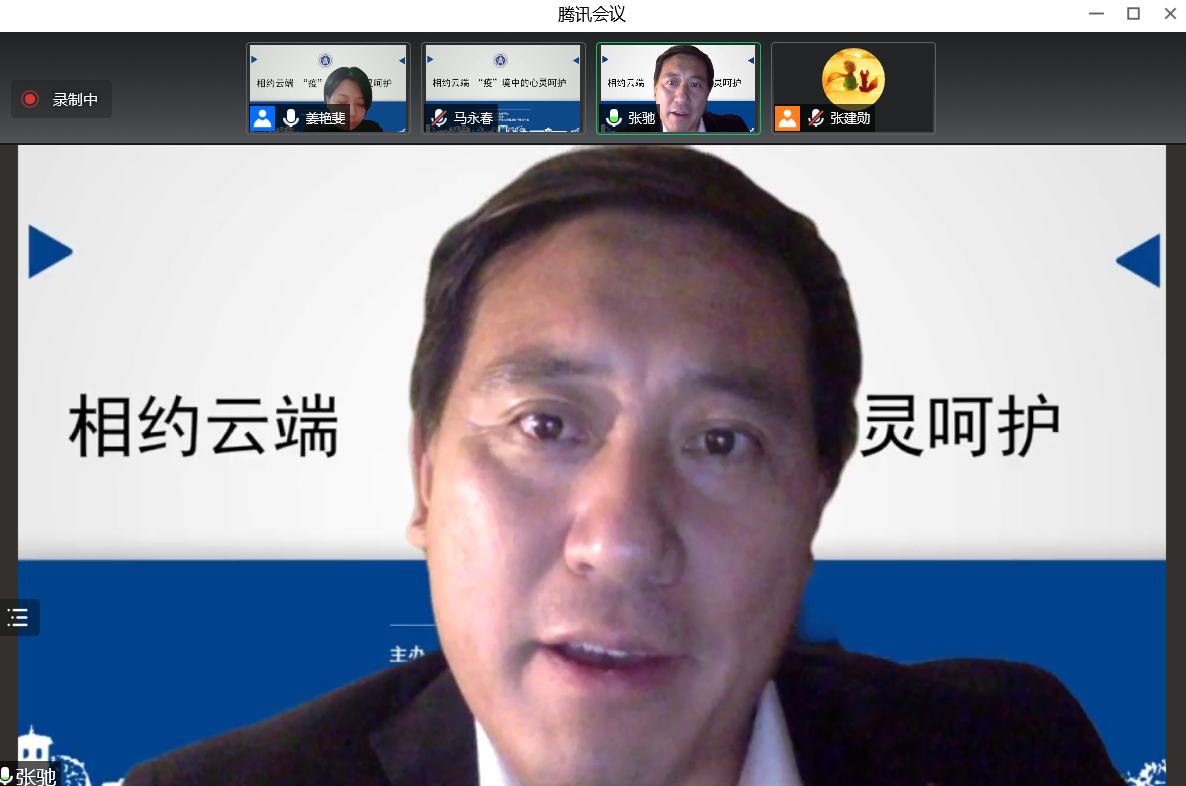
Task: Click the 马永春 name label
Action: click(473, 118)
